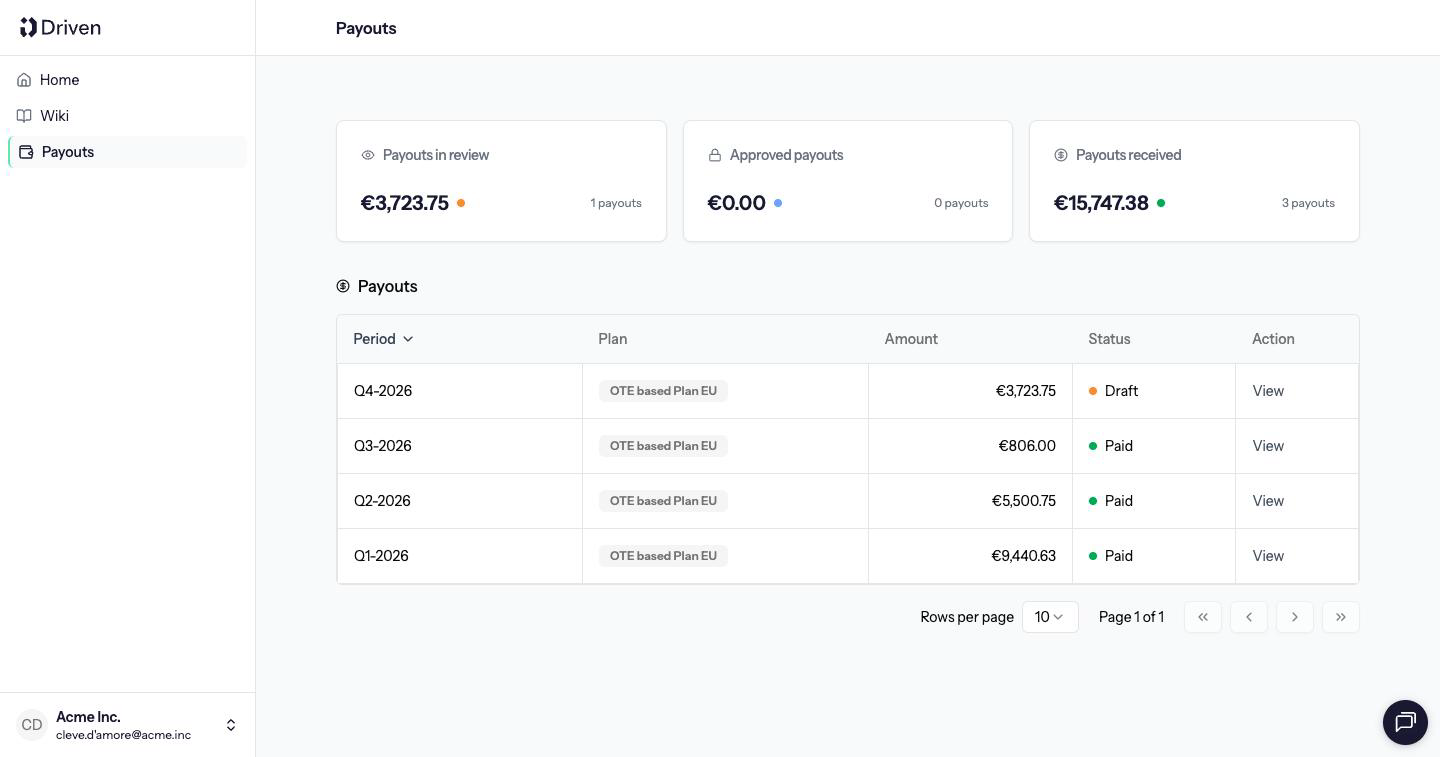Click the Wiki book icon

pos(24,116)
